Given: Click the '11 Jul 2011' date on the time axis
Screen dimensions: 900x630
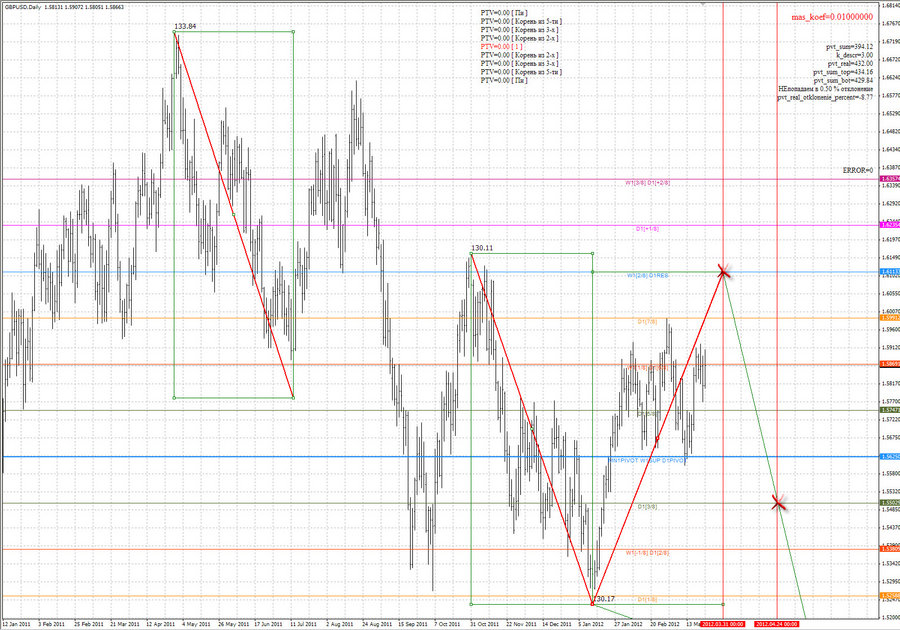Looking at the screenshot, I should pyautogui.click(x=304, y=624).
